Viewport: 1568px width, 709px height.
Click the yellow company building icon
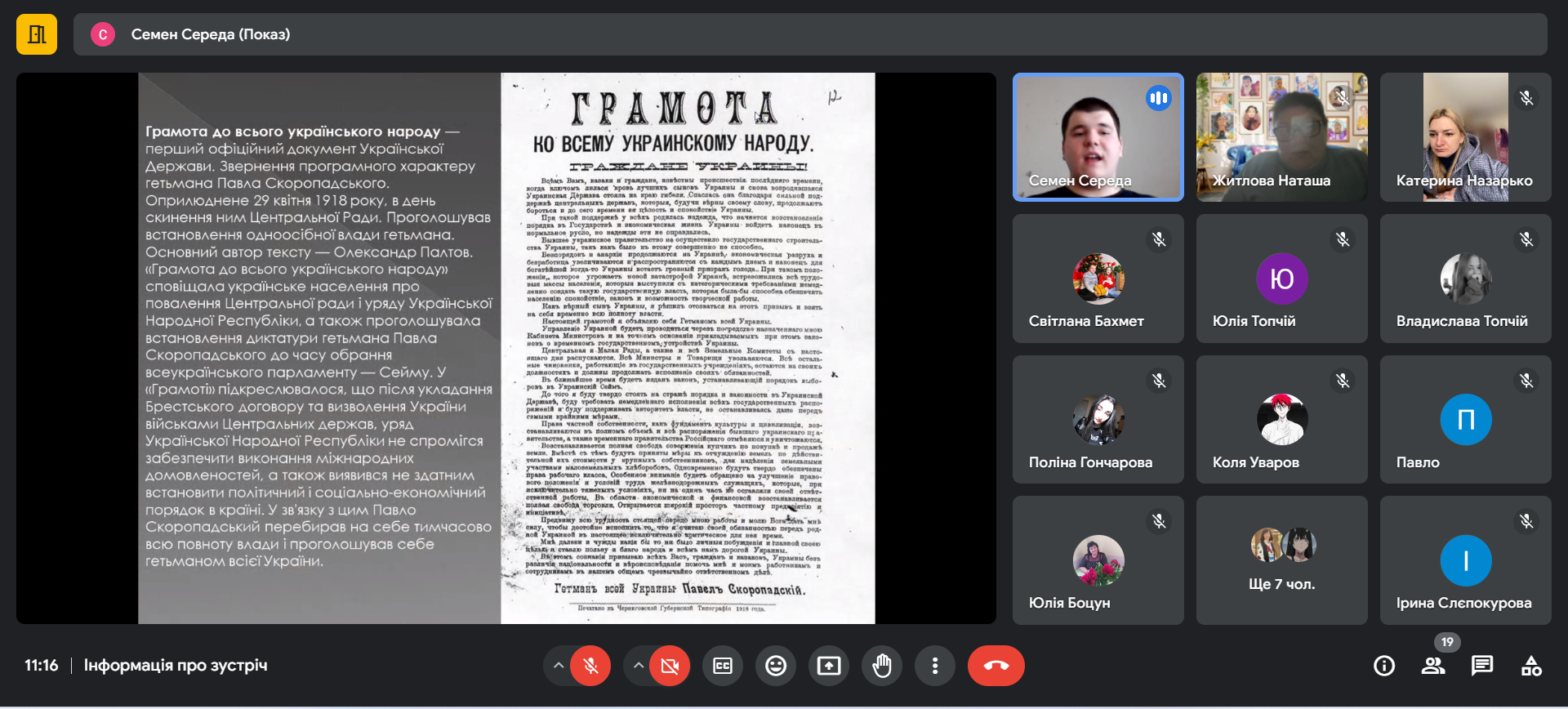click(x=37, y=34)
